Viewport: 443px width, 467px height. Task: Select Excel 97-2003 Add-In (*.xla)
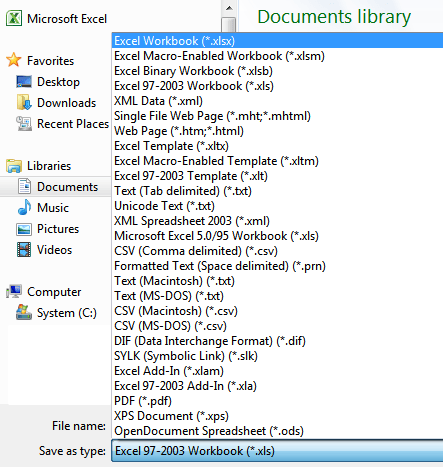tap(277, 386)
